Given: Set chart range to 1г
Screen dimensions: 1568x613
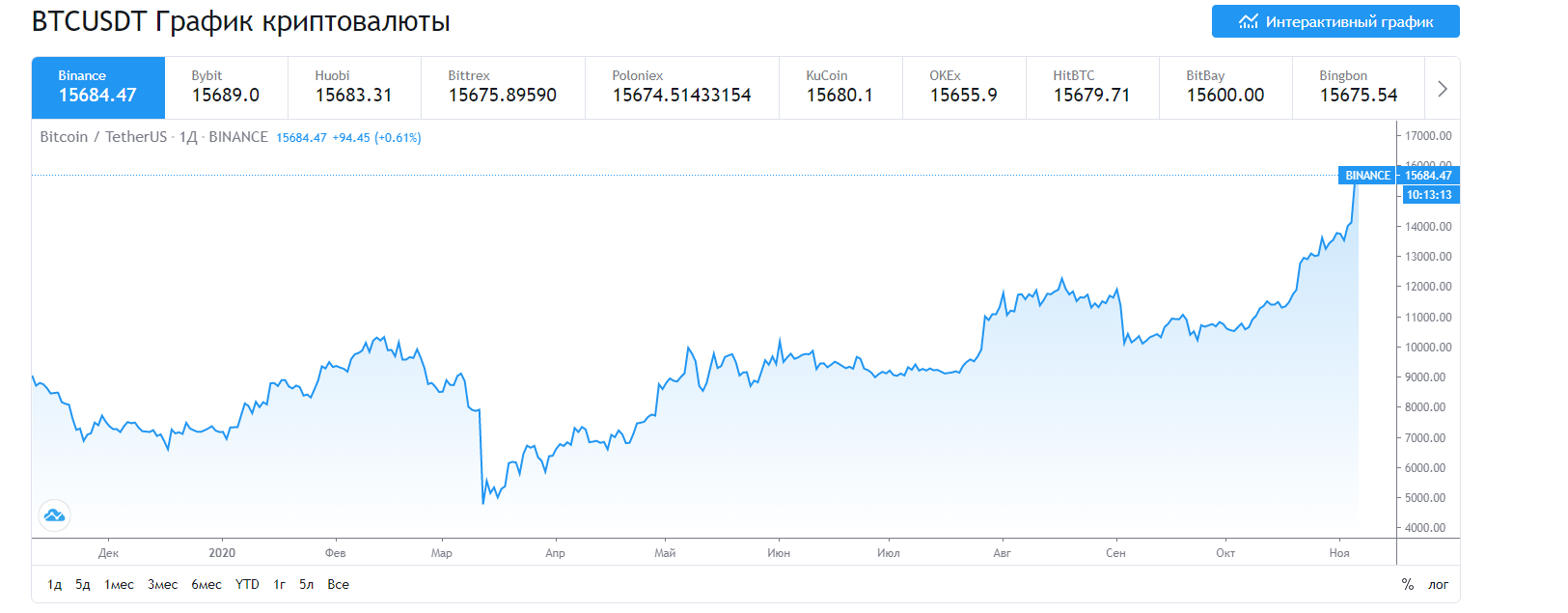Looking at the screenshot, I should 280,584.
